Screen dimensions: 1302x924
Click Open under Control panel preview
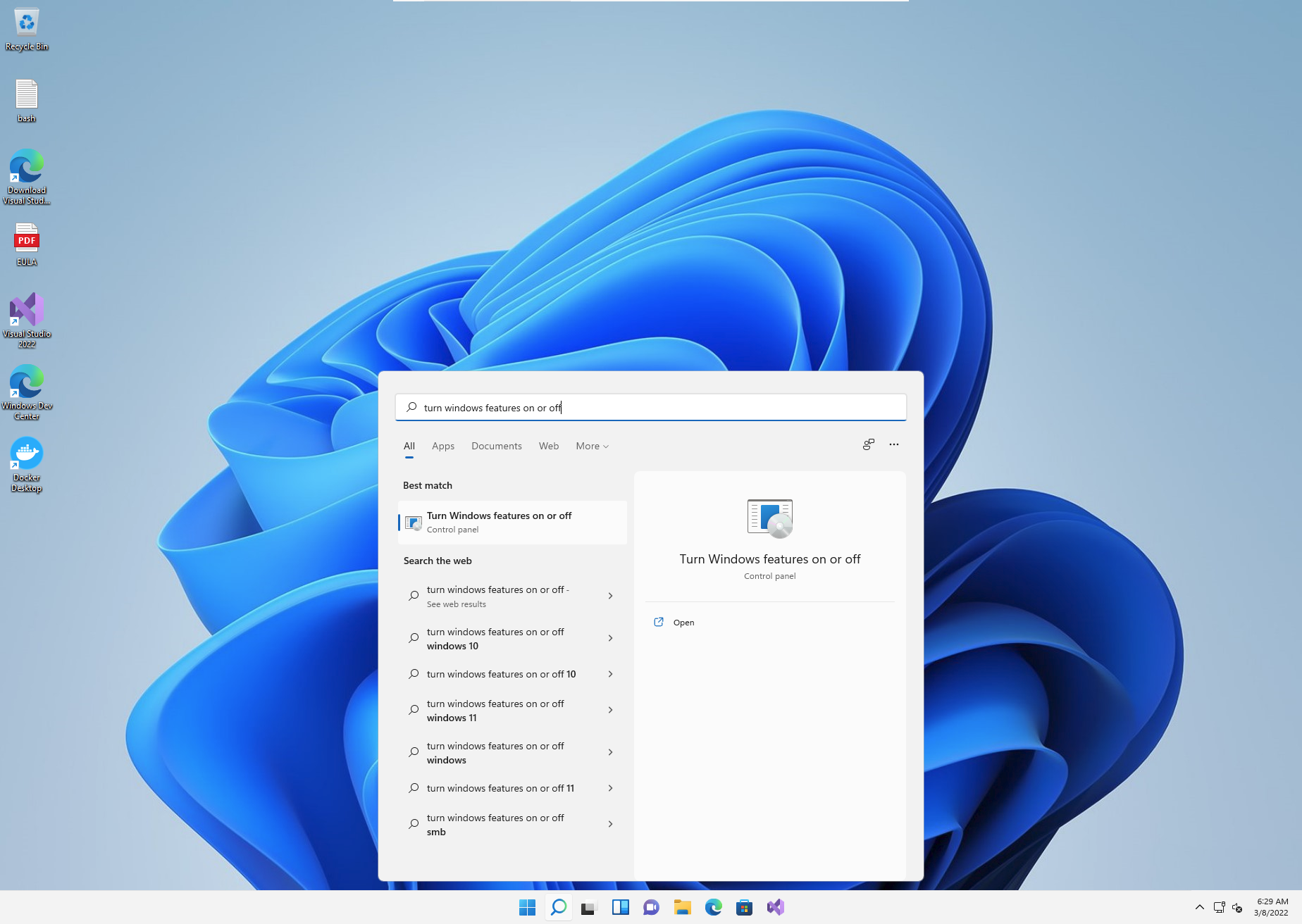683,622
